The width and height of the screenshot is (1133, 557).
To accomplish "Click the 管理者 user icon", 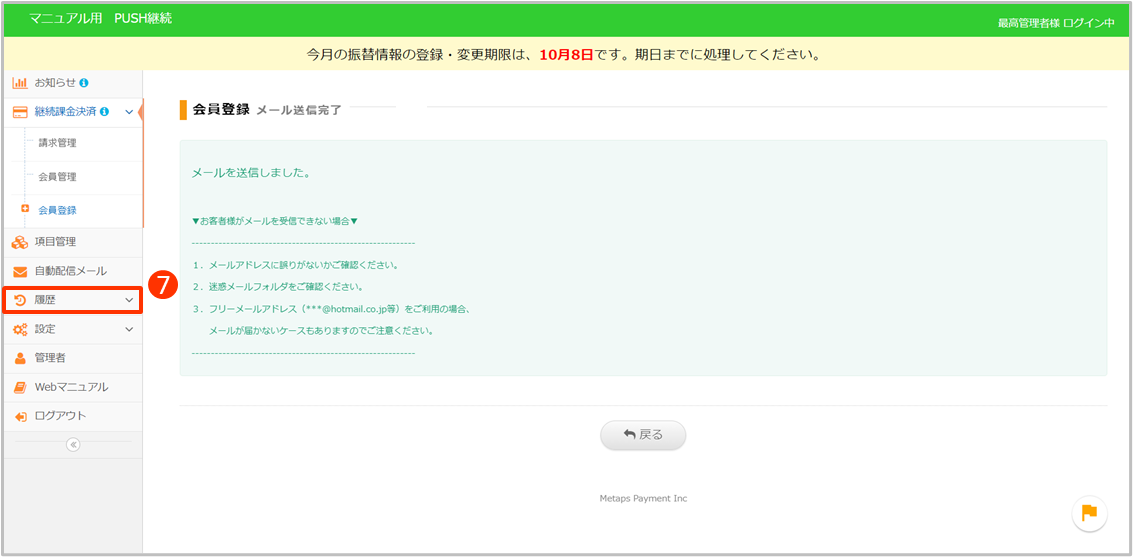I will click(x=20, y=358).
